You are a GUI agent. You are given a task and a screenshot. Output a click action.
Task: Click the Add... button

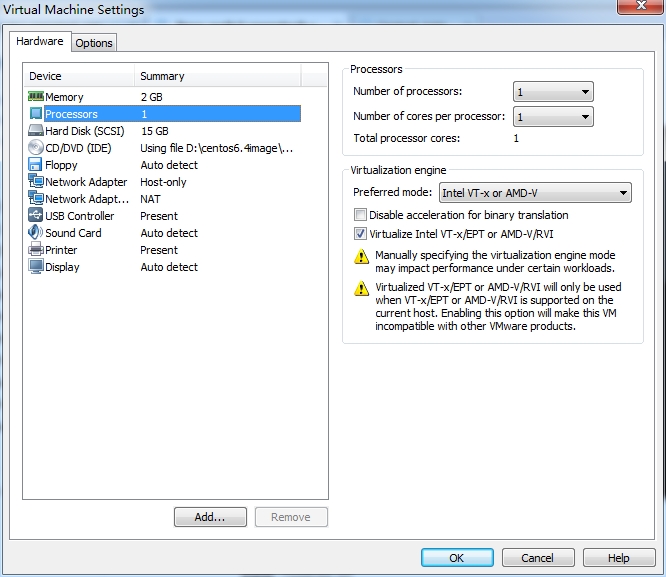click(210, 517)
